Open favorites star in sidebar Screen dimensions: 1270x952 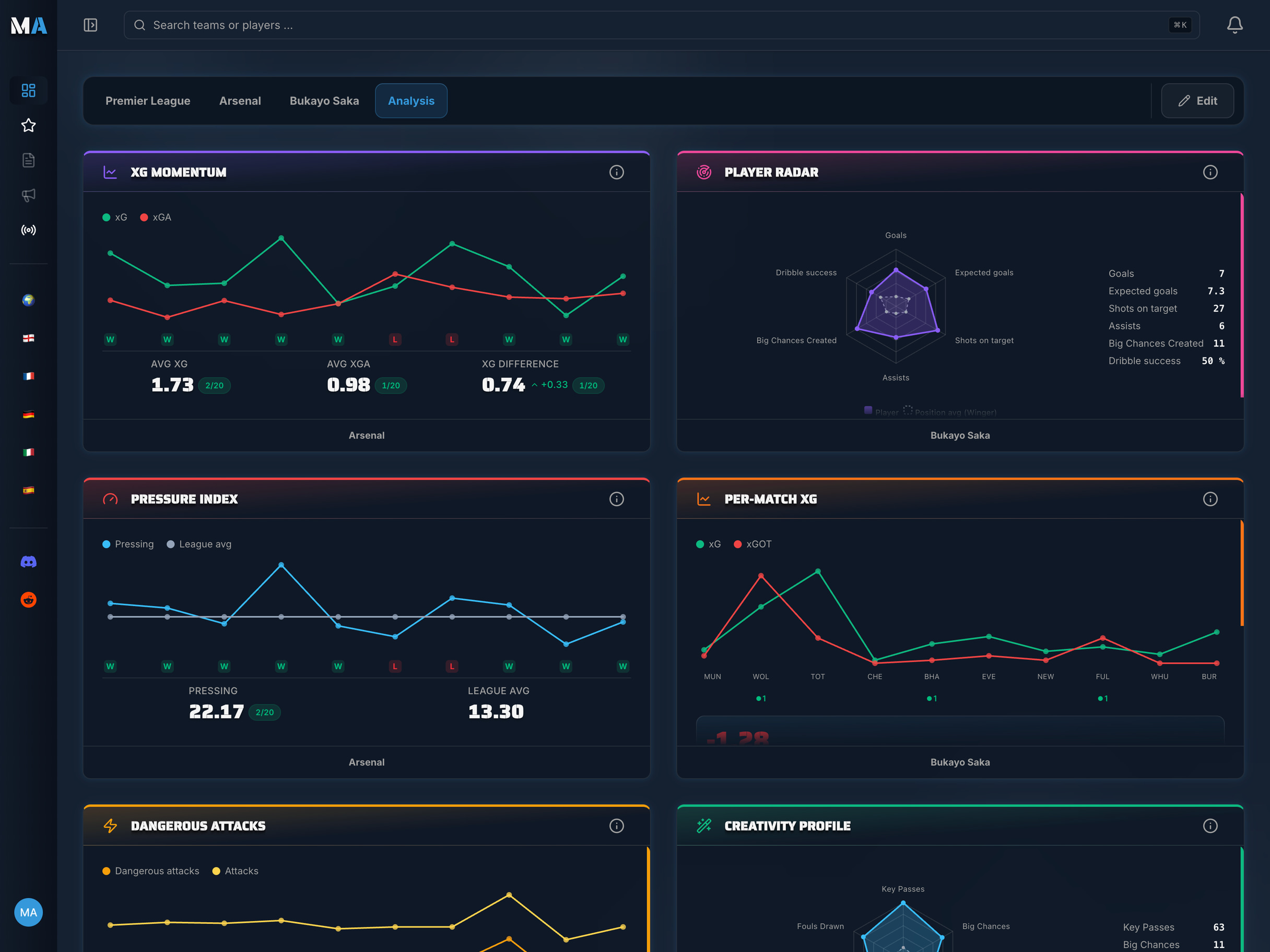[29, 125]
